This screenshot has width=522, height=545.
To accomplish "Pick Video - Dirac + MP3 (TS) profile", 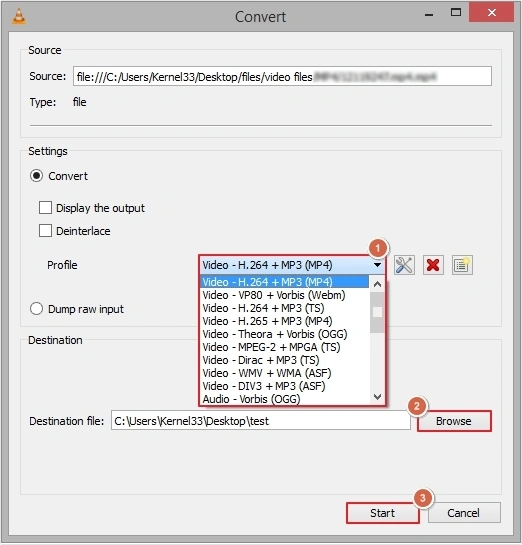I will click(284, 360).
